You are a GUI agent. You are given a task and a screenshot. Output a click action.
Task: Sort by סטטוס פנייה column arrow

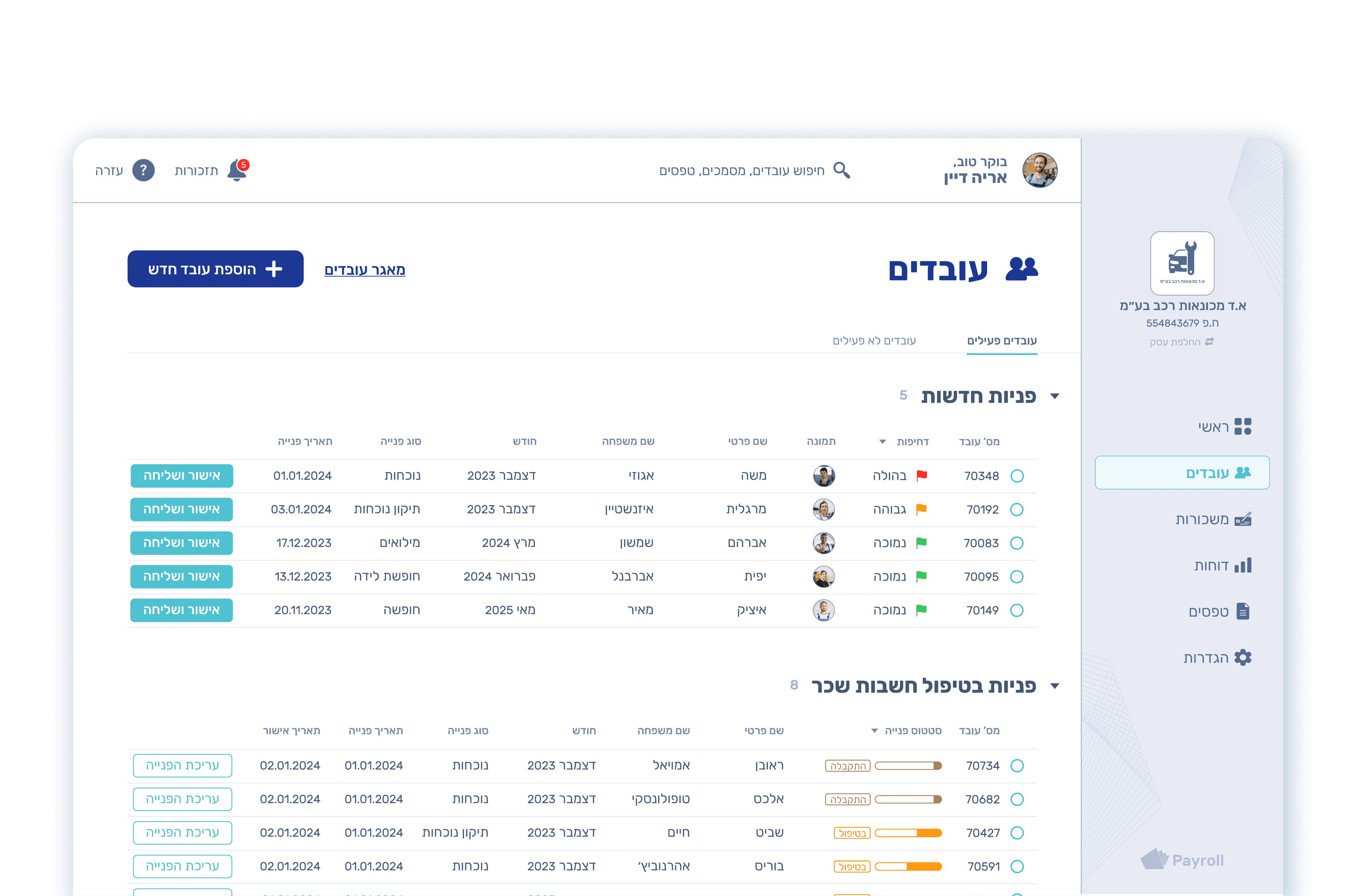(874, 731)
